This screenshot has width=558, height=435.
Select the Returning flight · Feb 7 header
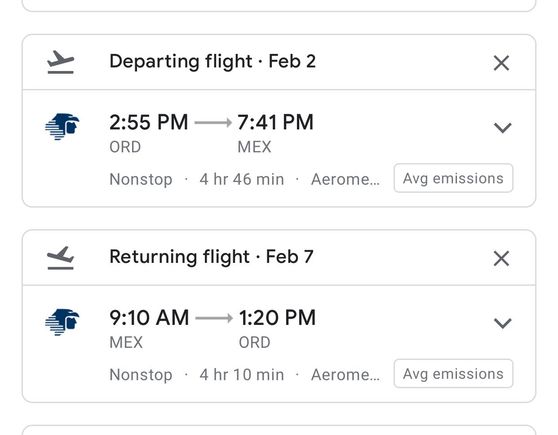[x=211, y=257]
